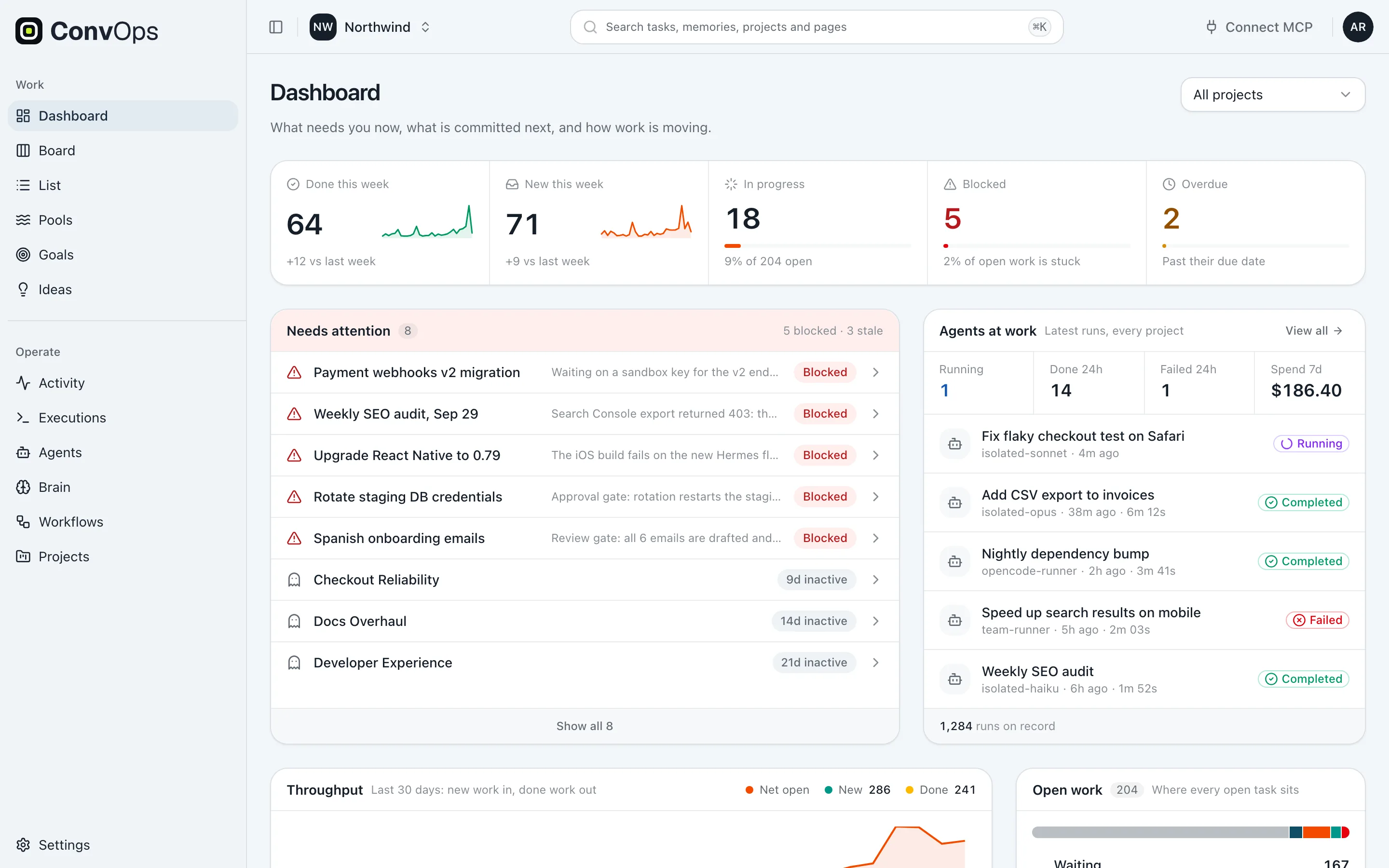Open Nightly dependency bump run
Screen dimensions: 1389x868
(1144, 561)
